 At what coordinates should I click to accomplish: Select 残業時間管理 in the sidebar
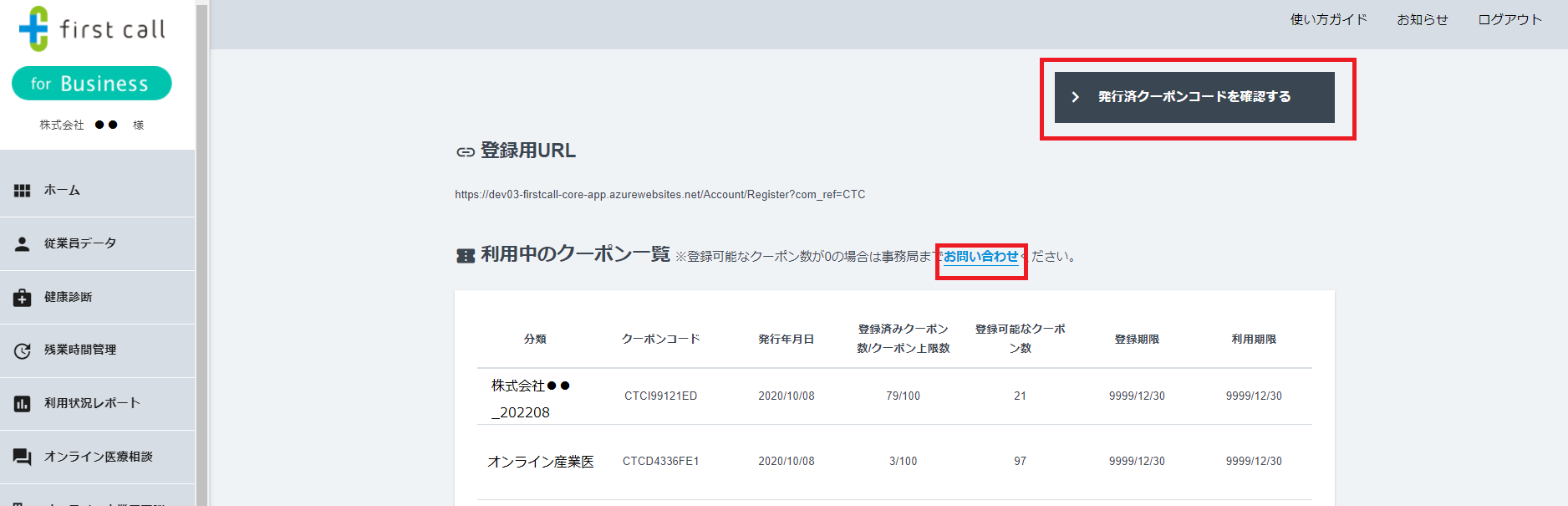(x=97, y=350)
